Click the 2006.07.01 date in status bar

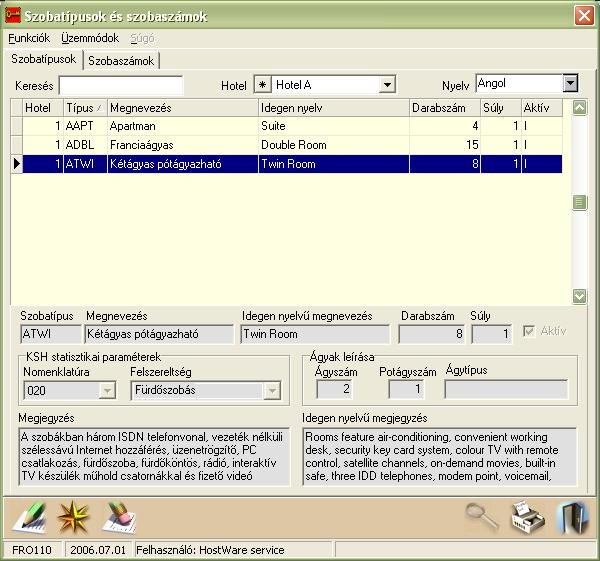(x=98, y=550)
